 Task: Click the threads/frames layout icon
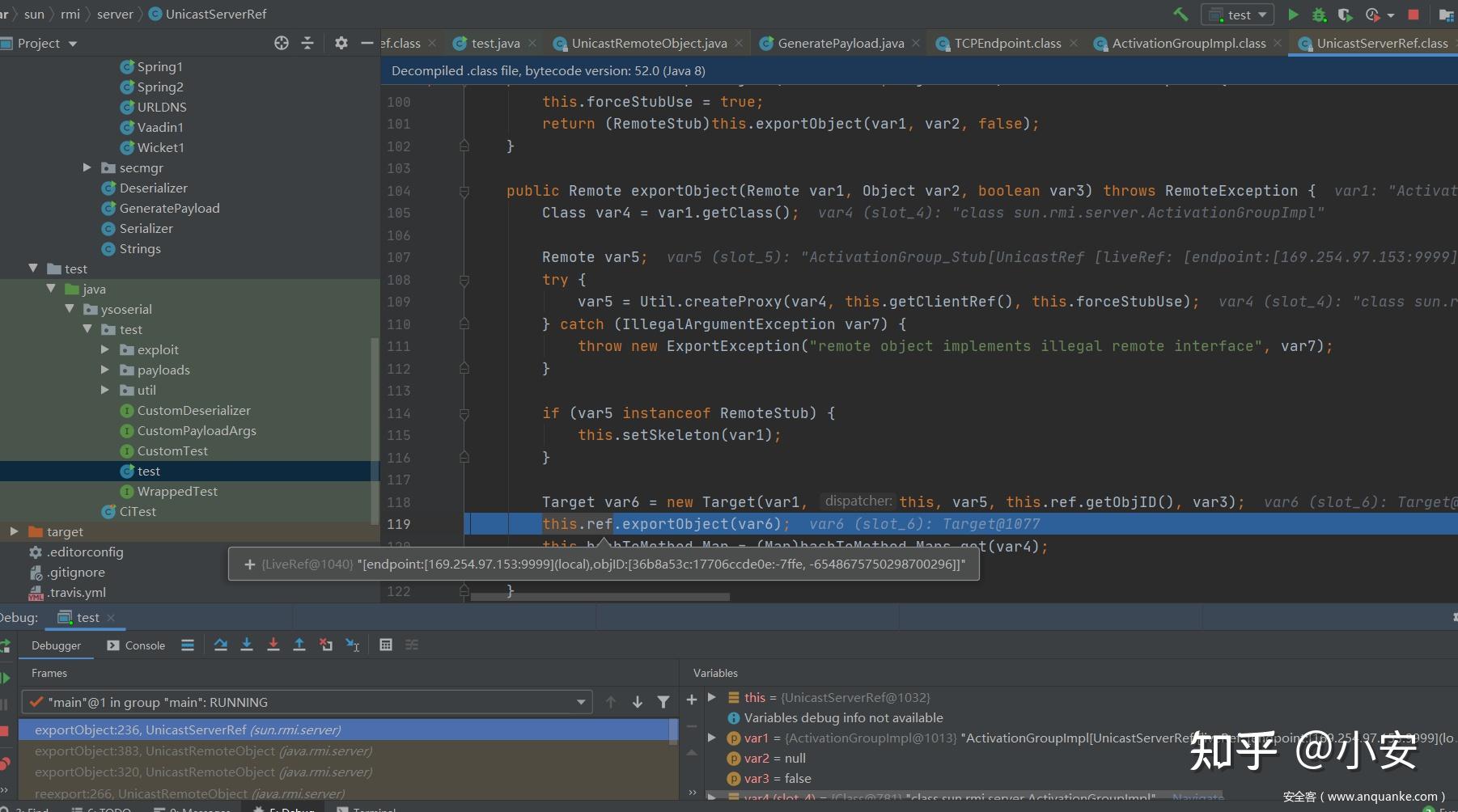point(188,645)
